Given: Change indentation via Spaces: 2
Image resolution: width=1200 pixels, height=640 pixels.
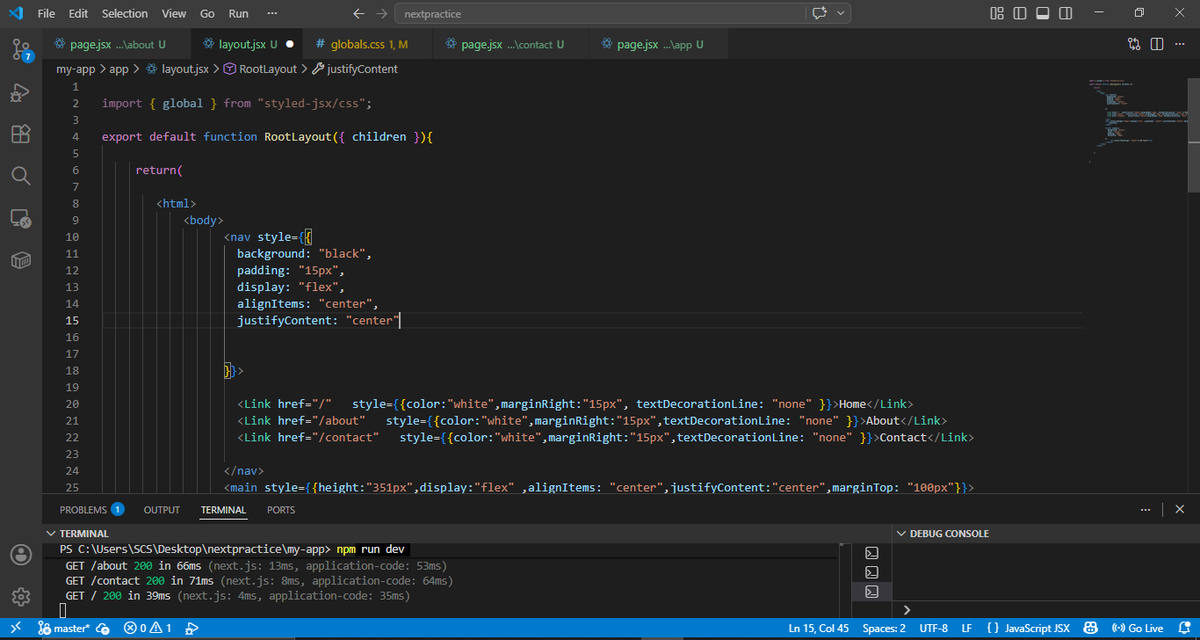Looking at the screenshot, I should coord(884,629).
